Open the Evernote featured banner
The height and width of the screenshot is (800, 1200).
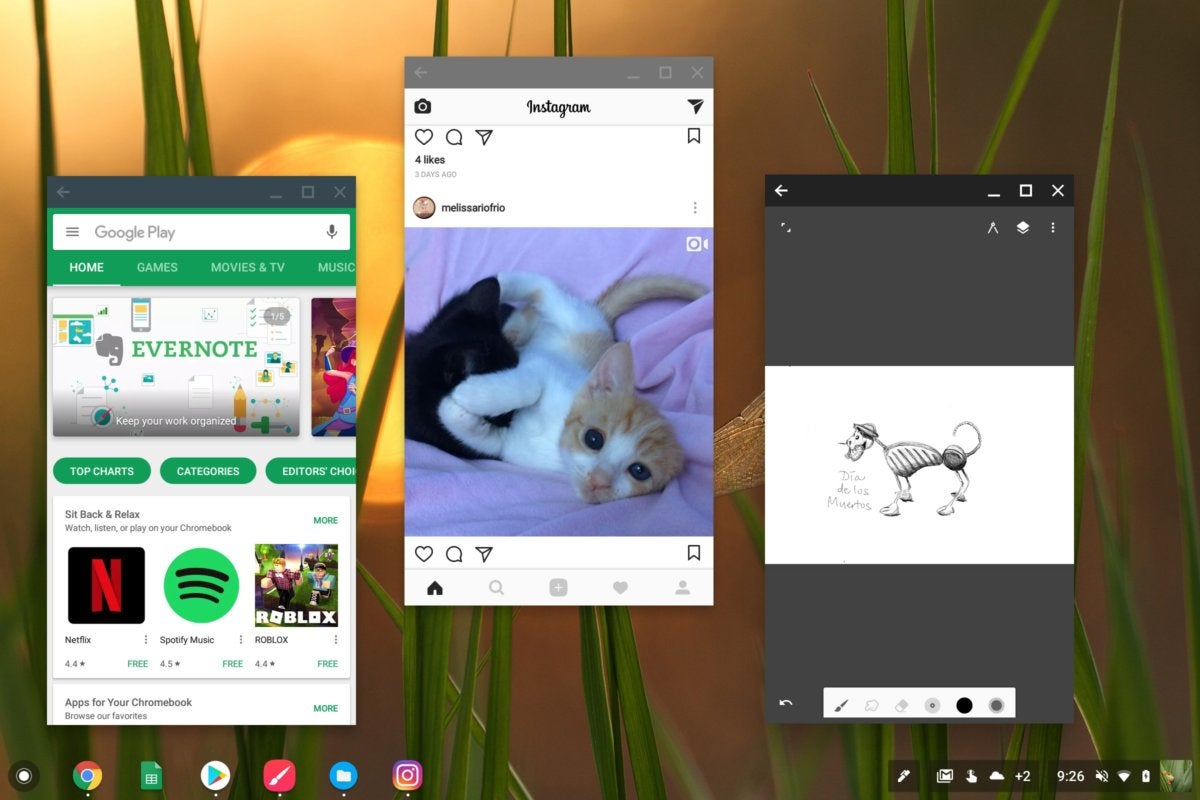point(176,366)
